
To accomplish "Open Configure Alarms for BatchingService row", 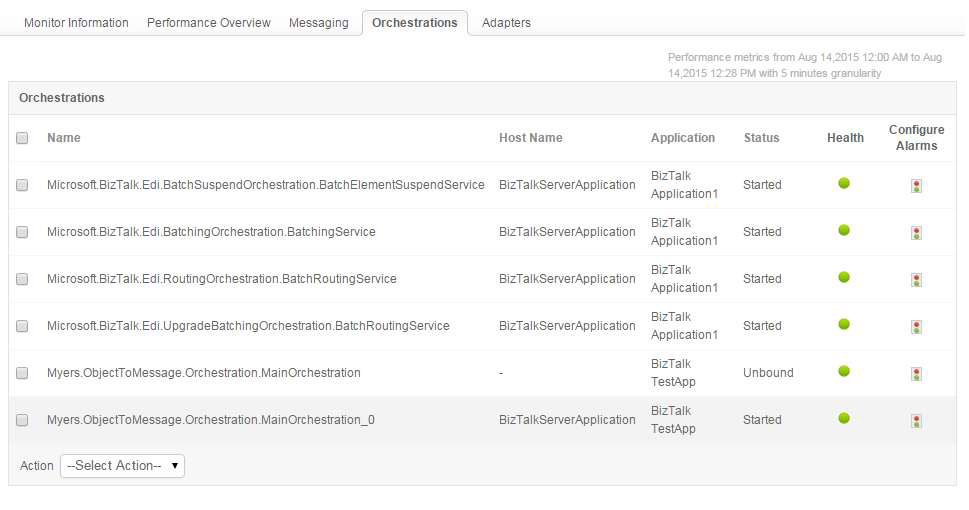I will pos(916,233).
